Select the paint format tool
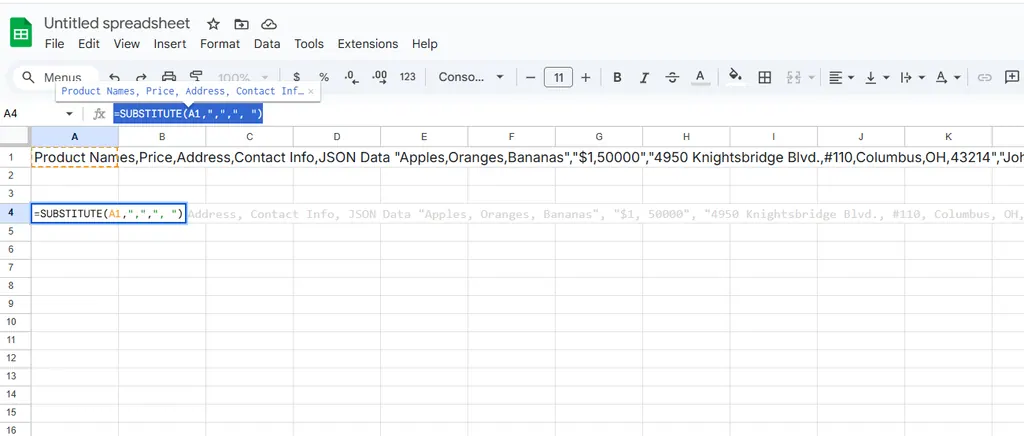 point(196,77)
